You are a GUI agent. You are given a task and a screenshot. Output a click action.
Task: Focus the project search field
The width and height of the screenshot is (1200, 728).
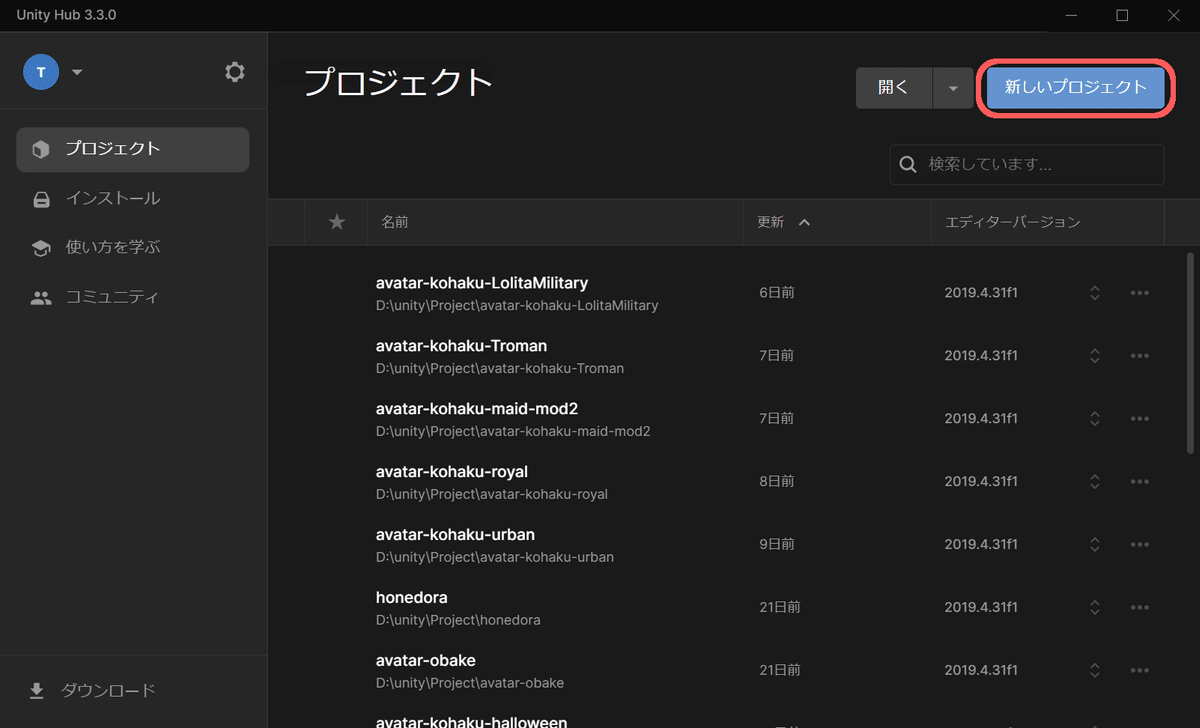tap(1027, 164)
